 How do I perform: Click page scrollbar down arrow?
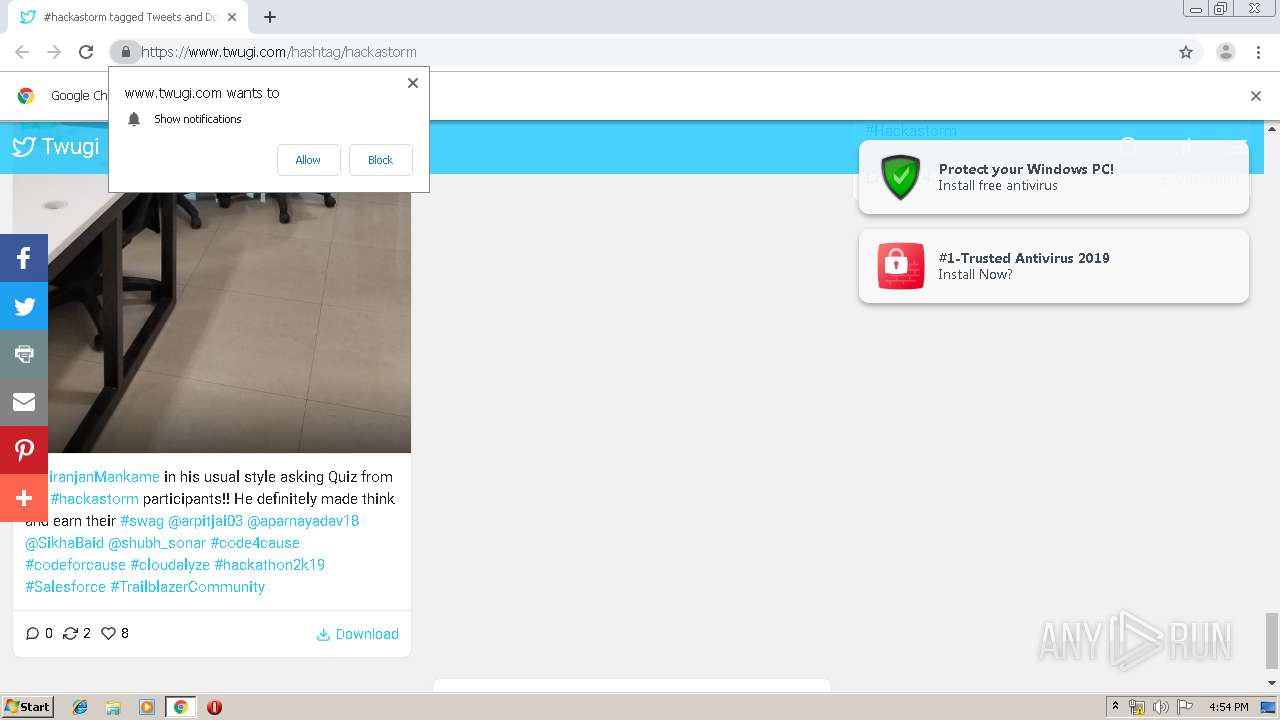click(1272, 682)
